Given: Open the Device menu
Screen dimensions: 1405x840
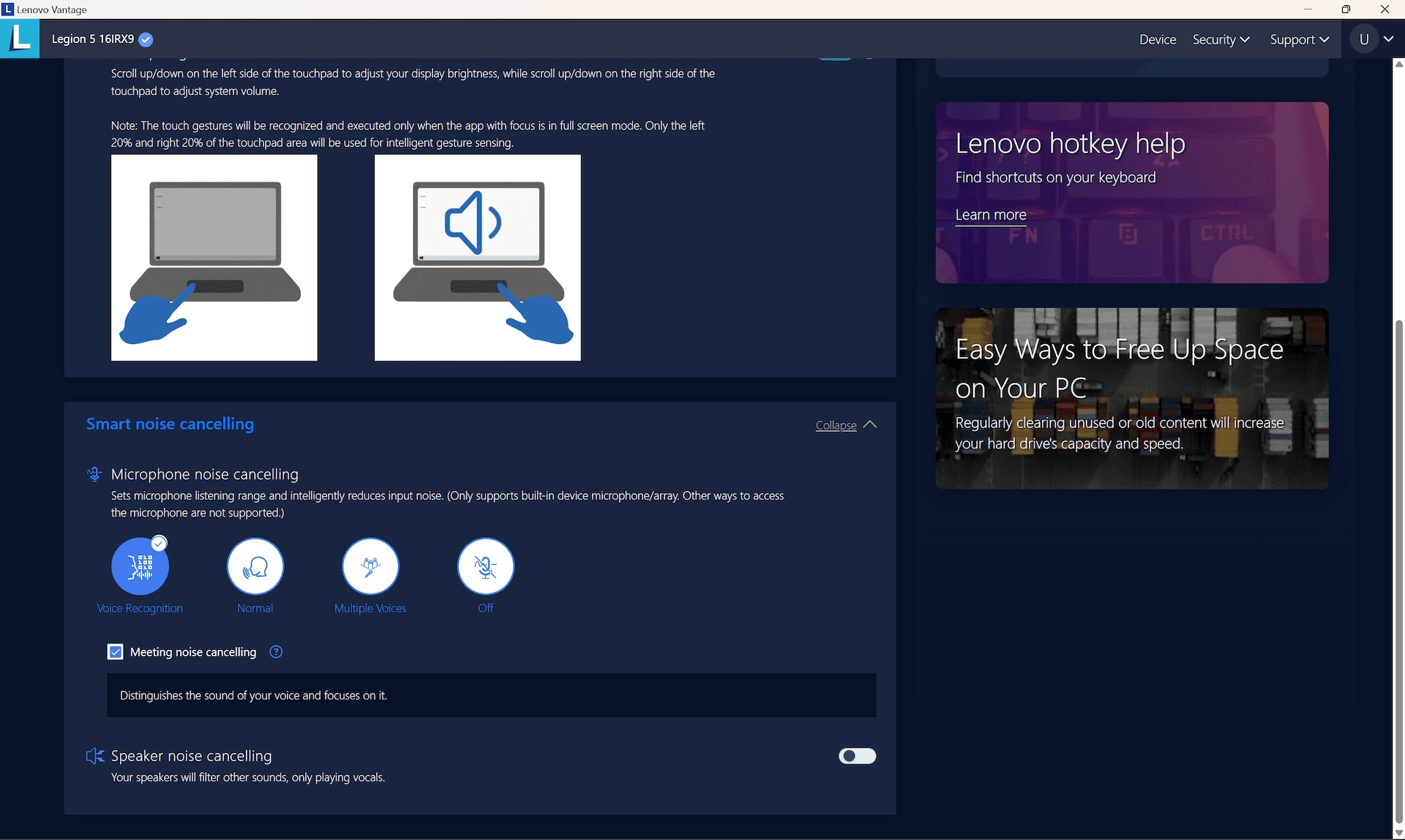Looking at the screenshot, I should tap(1158, 40).
